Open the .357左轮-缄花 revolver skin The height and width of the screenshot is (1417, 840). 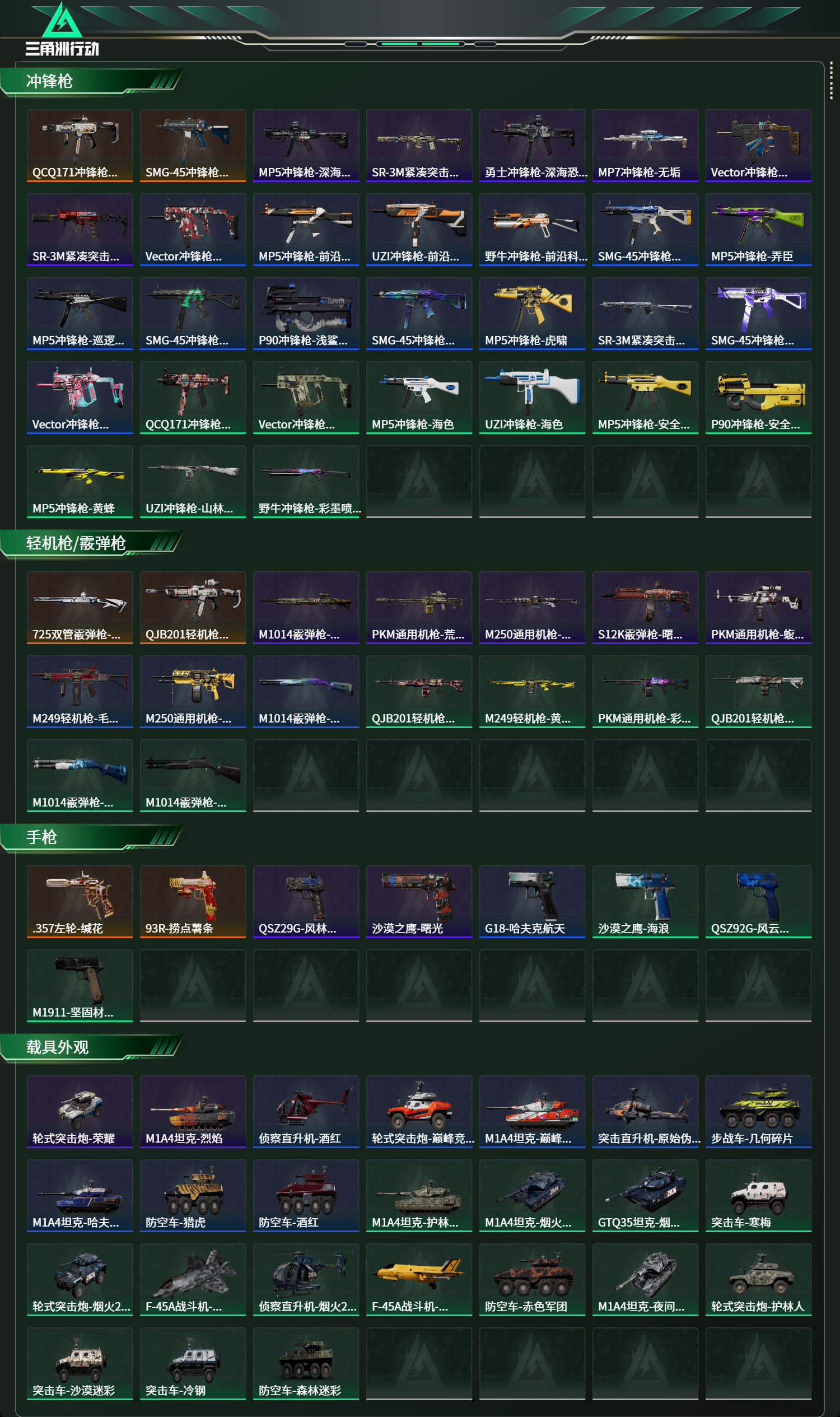(x=80, y=901)
